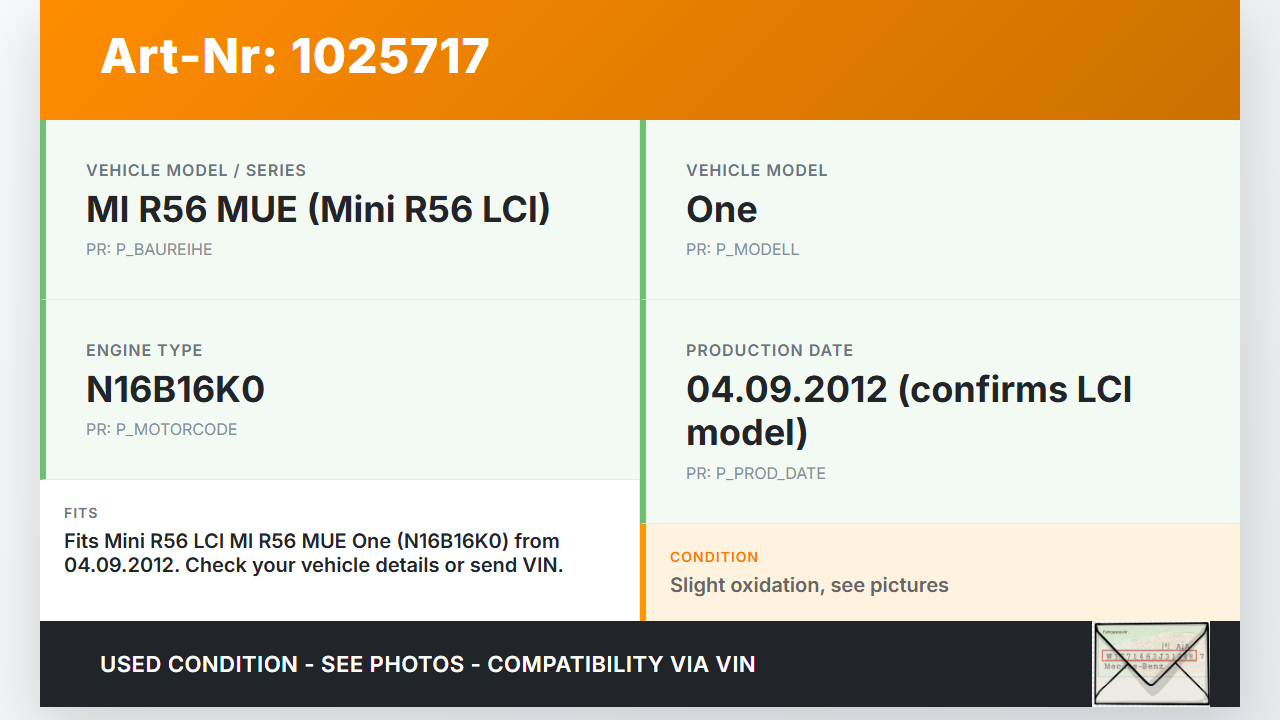1280x720 pixels.
Task: Click the PR: P_MOTORCODE sublabel
Action: (x=161, y=430)
